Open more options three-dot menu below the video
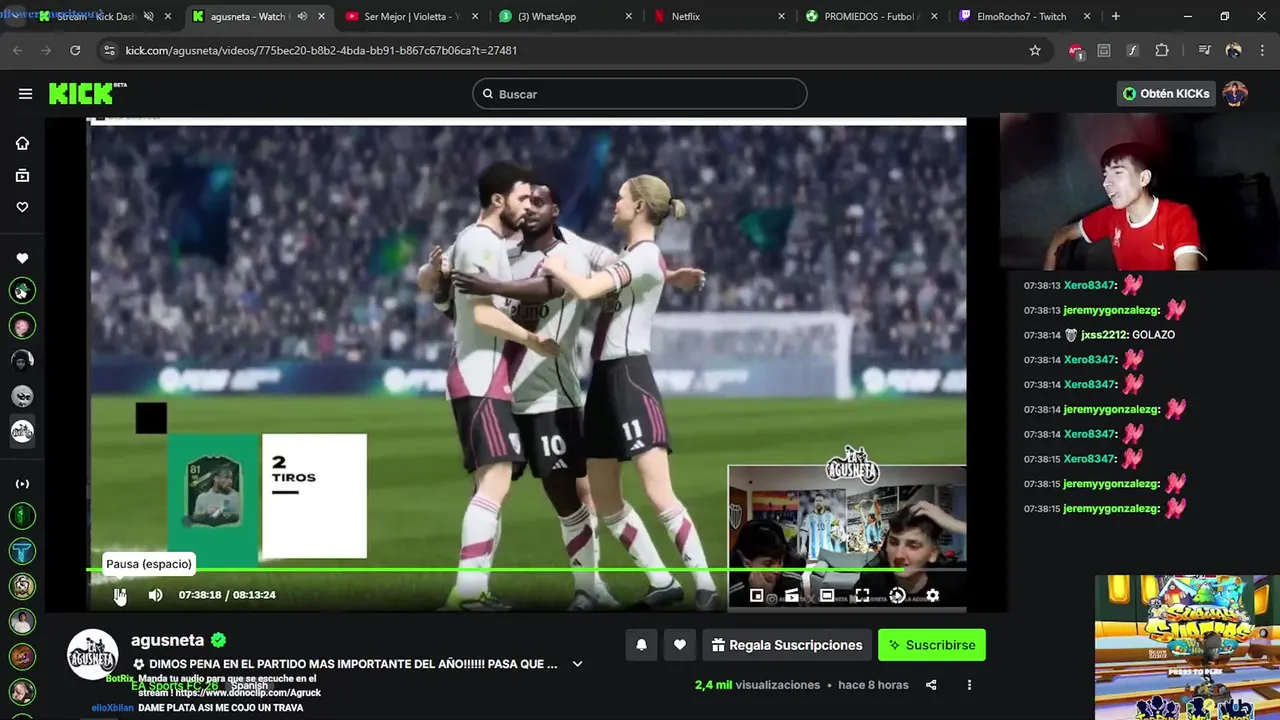 pyautogui.click(x=969, y=685)
